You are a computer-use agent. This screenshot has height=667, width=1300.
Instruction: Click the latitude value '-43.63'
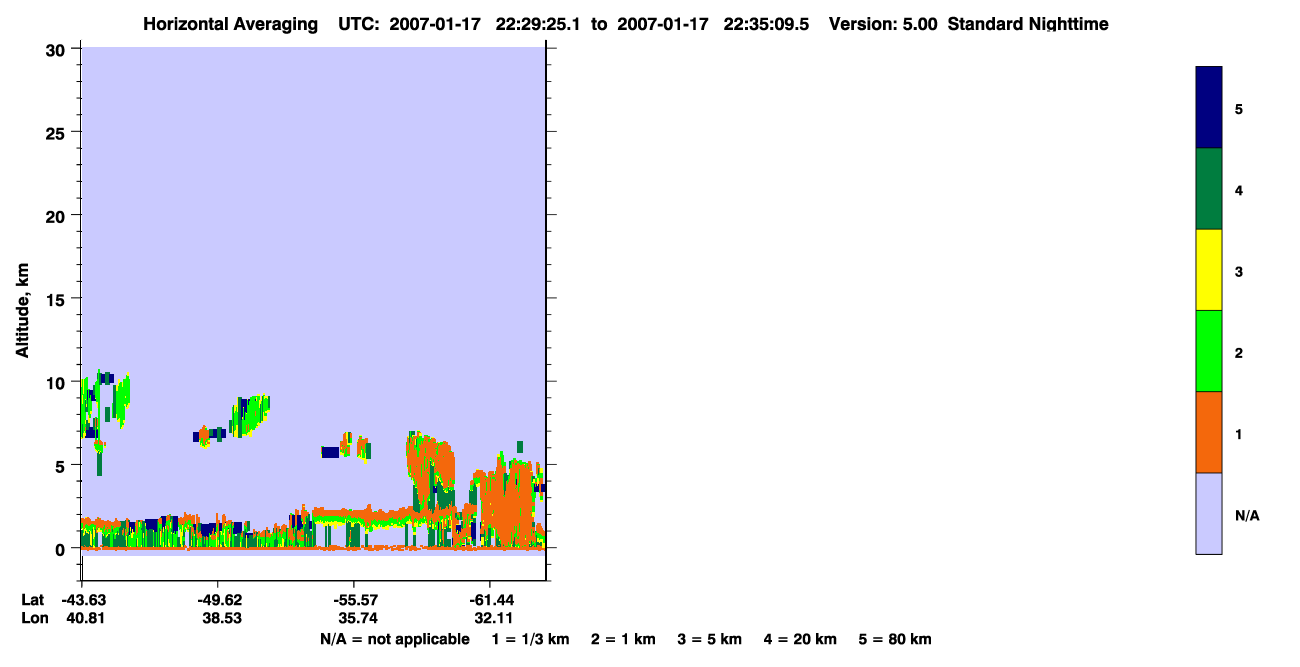[x=82, y=600]
